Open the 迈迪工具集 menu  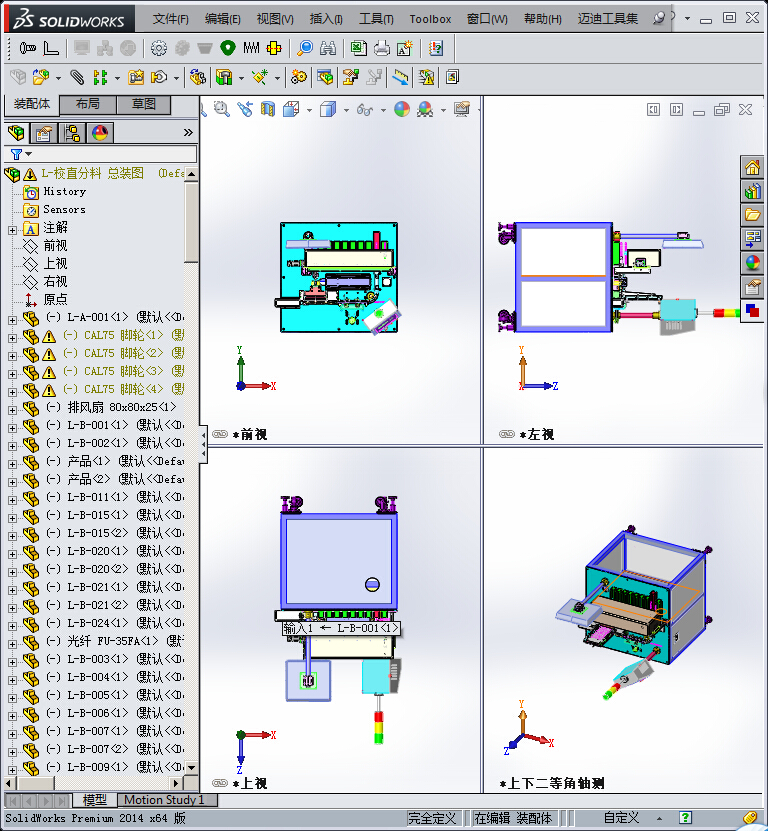[x=607, y=19]
